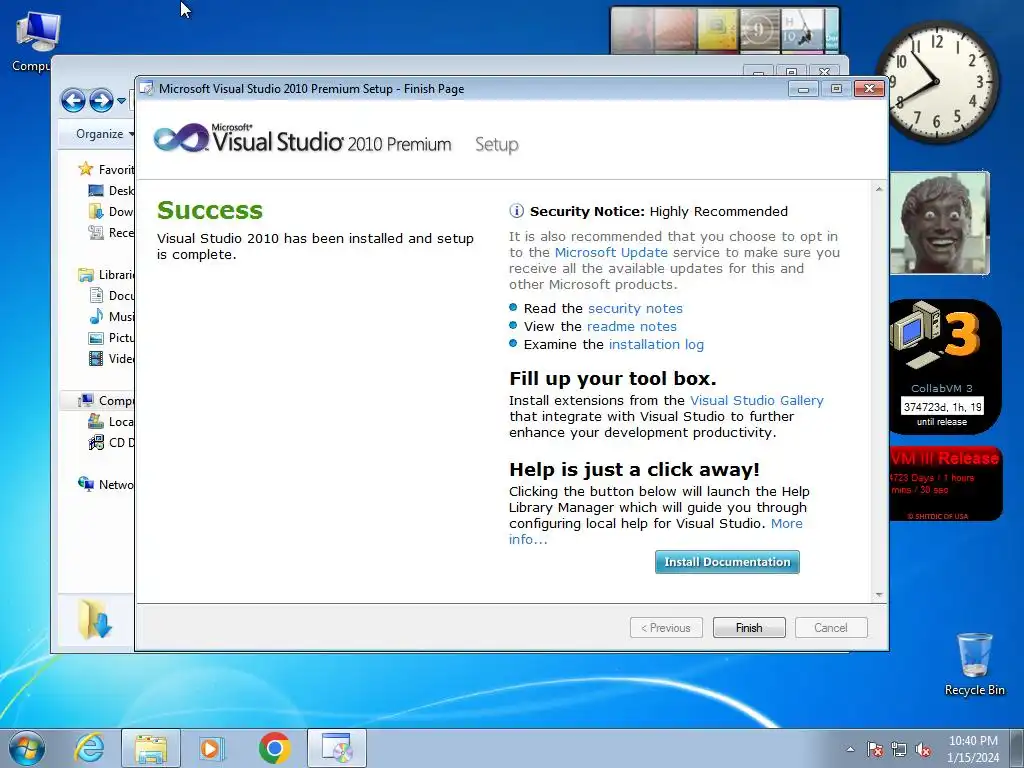Open the installation log link
Screen dimensions: 1024x768
(656, 344)
